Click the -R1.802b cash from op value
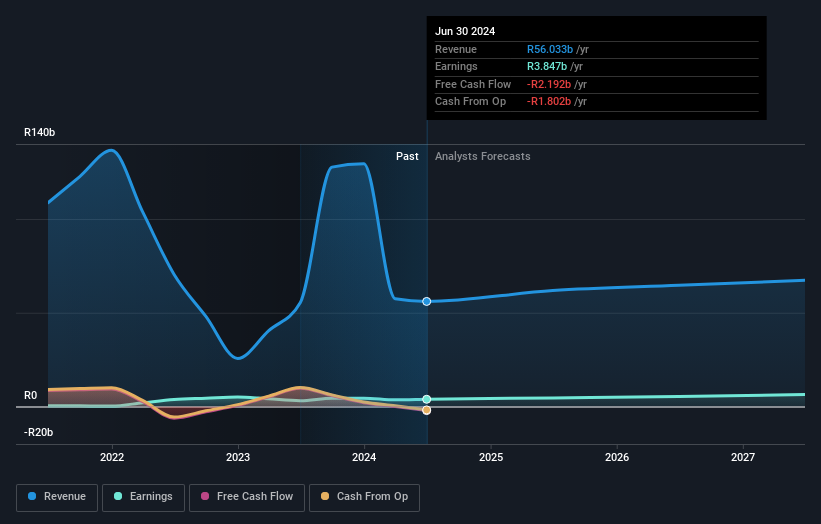The width and height of the screenshot is (821, 524). 549,102
